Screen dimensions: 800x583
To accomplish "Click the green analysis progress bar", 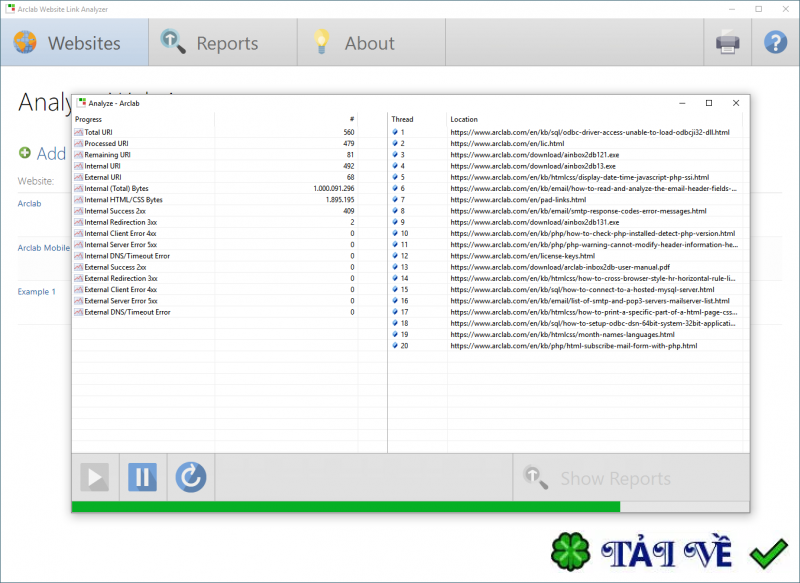I will point(345,506).
